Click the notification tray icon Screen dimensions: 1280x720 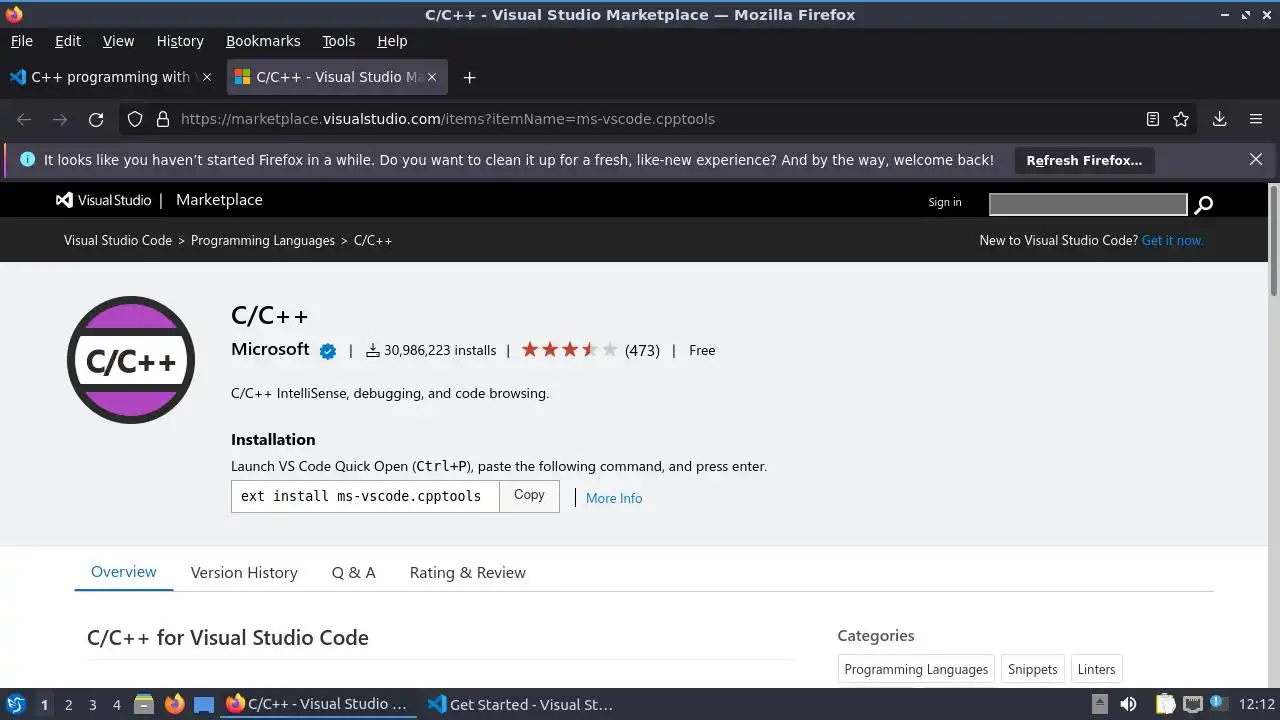tap(1219, 704)
